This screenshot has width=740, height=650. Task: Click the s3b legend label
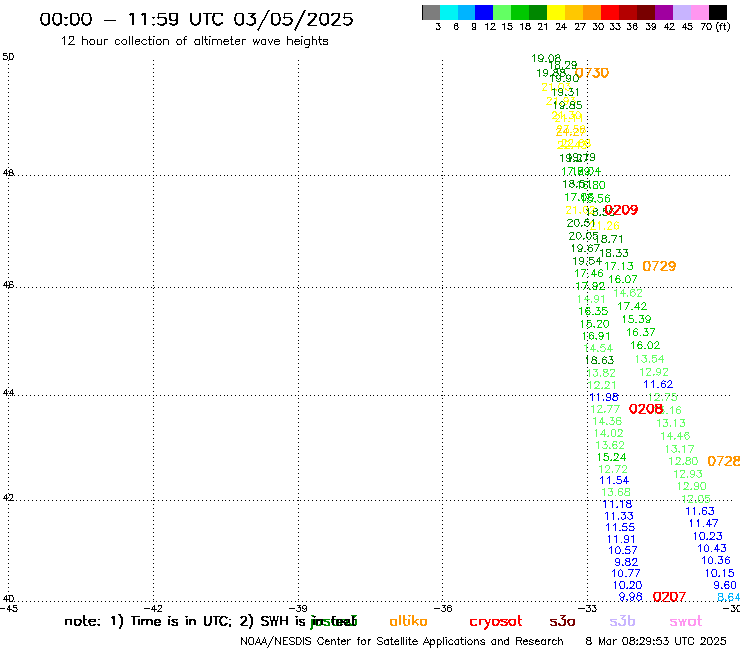[622, 621]
